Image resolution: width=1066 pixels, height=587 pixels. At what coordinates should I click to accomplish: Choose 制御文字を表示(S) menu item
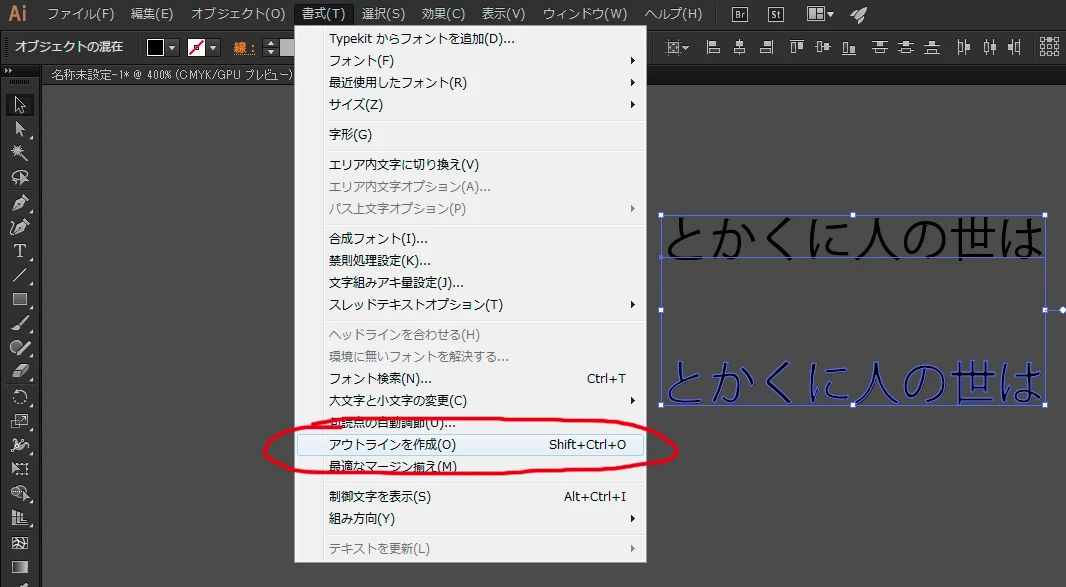click(x=469, y=497)
